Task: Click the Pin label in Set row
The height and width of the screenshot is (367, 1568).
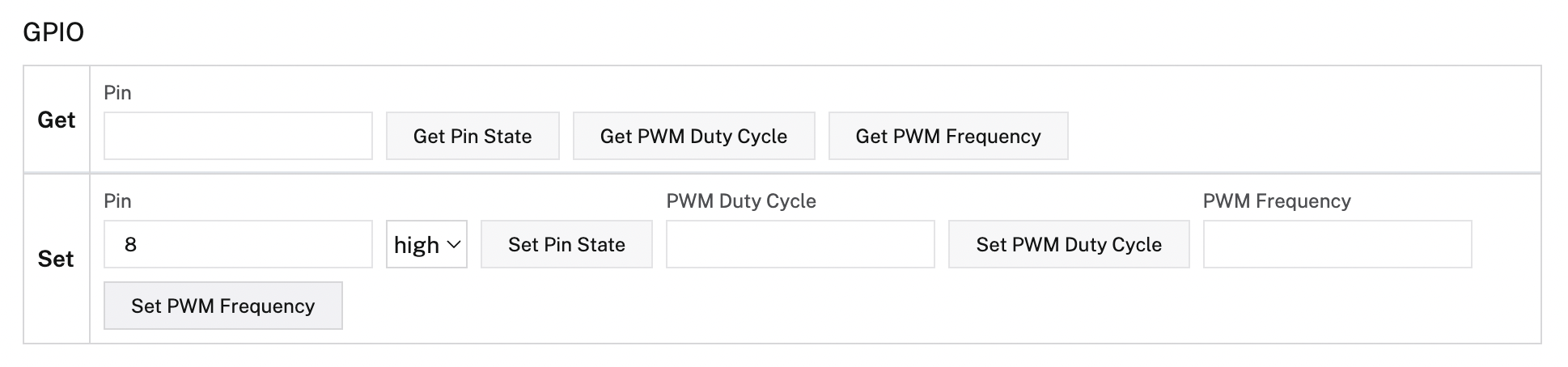Action: [117, 201]
